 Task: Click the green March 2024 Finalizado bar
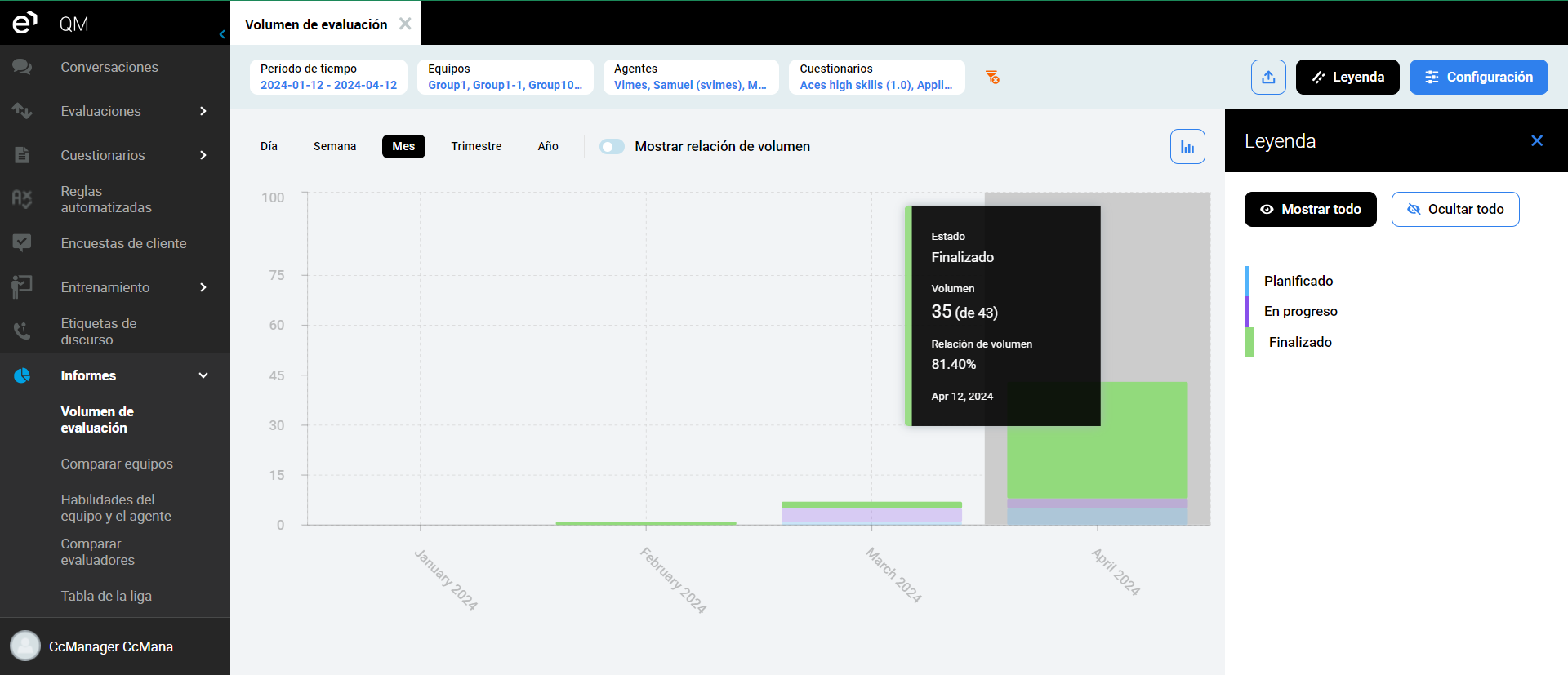tap(871, 505)
